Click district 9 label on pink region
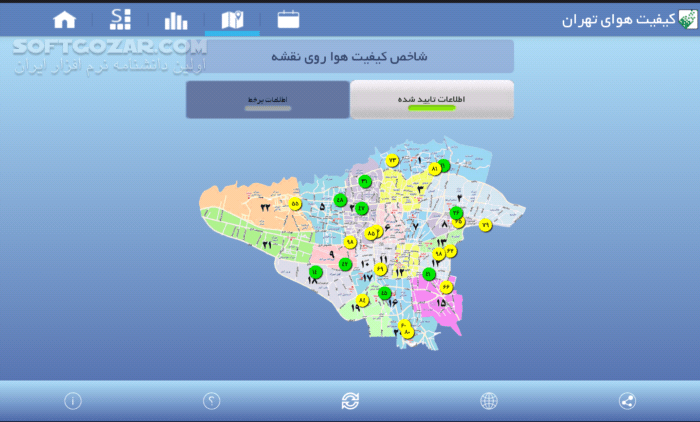The image size is (700, 422). 331,255
